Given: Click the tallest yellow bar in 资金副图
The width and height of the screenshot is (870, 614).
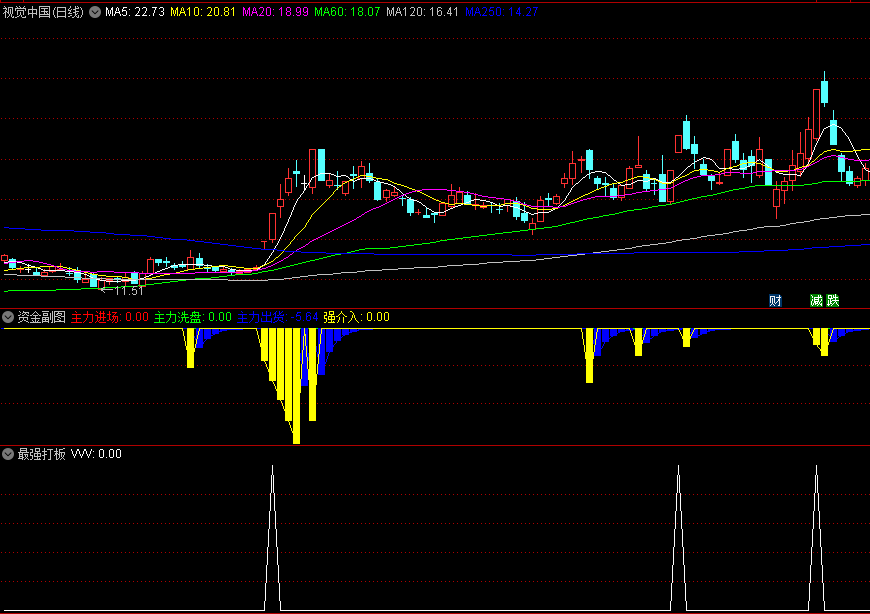Looking at the screenshot, I should pyautogui.click(x=296, y=386).
